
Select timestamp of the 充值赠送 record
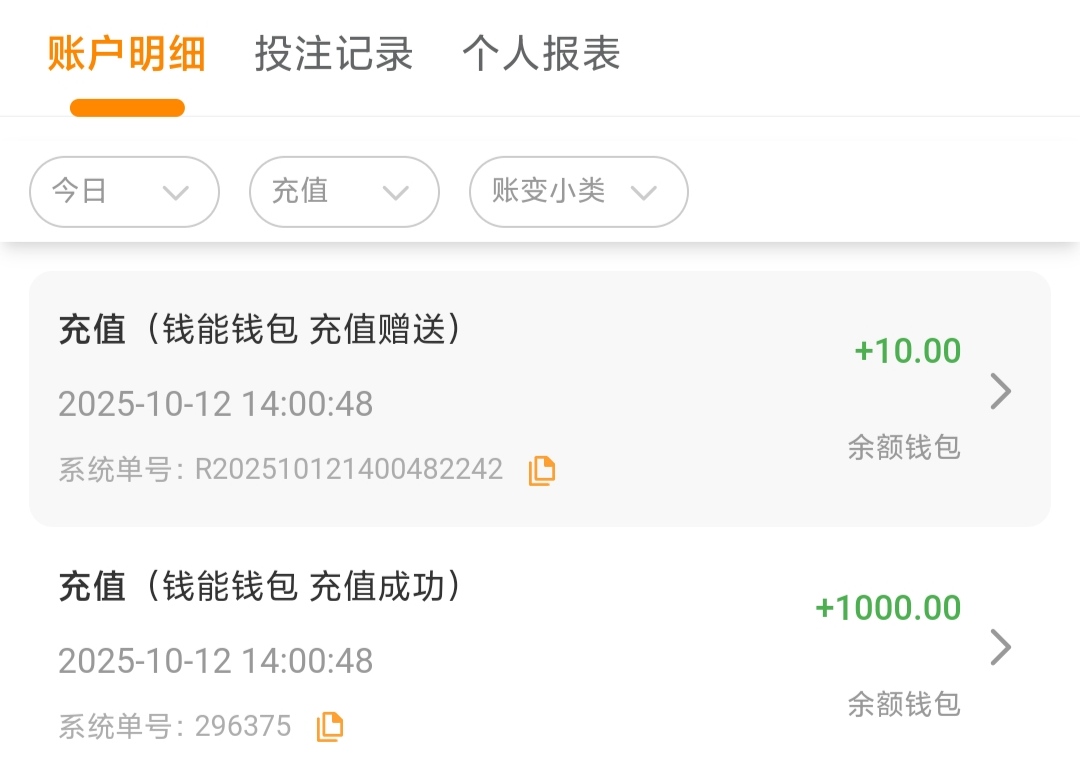tap(215, 405)
